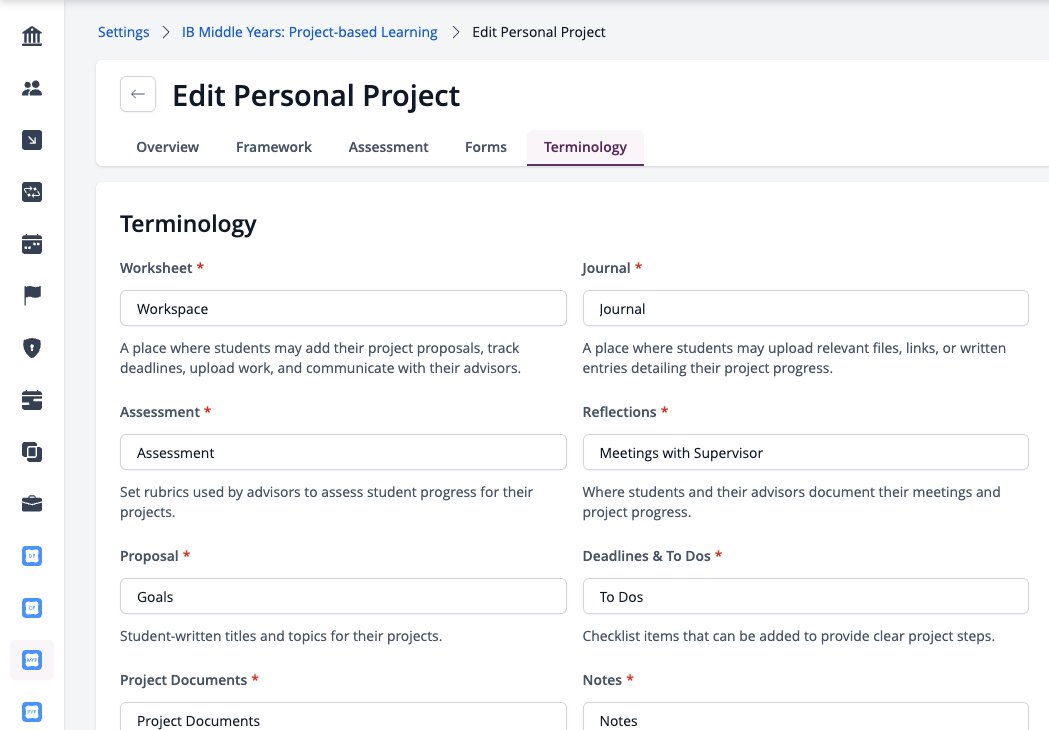Click the Proposal field containing Goals
Viewport: 1049px width, 730px height.
pyautogui.click(x=343, y=596)
